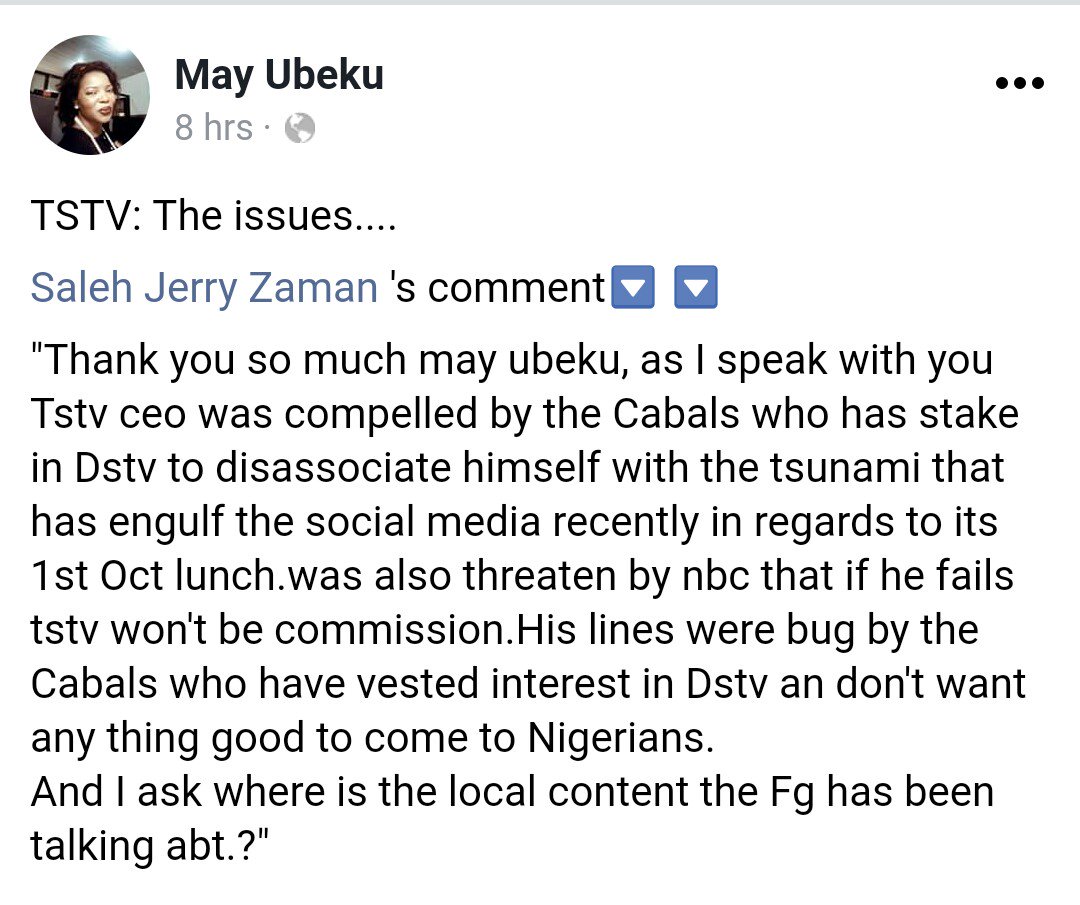Click the line starting "Thank you so much"

512,360
